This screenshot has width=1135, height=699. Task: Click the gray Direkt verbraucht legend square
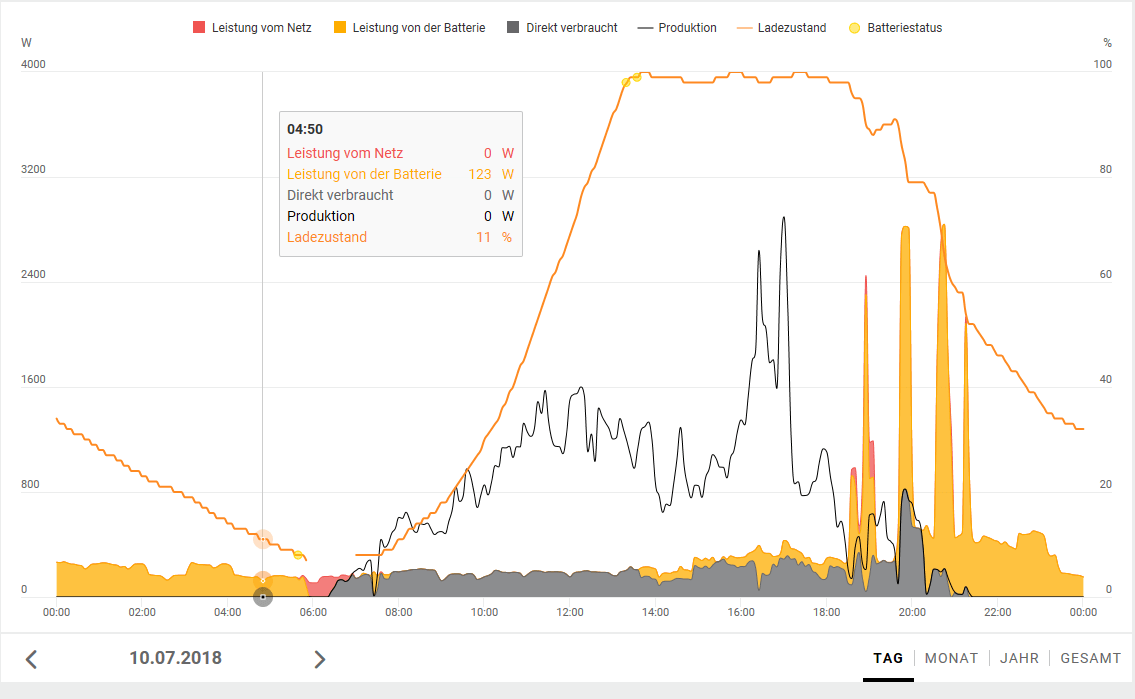(x=513, y=28)
